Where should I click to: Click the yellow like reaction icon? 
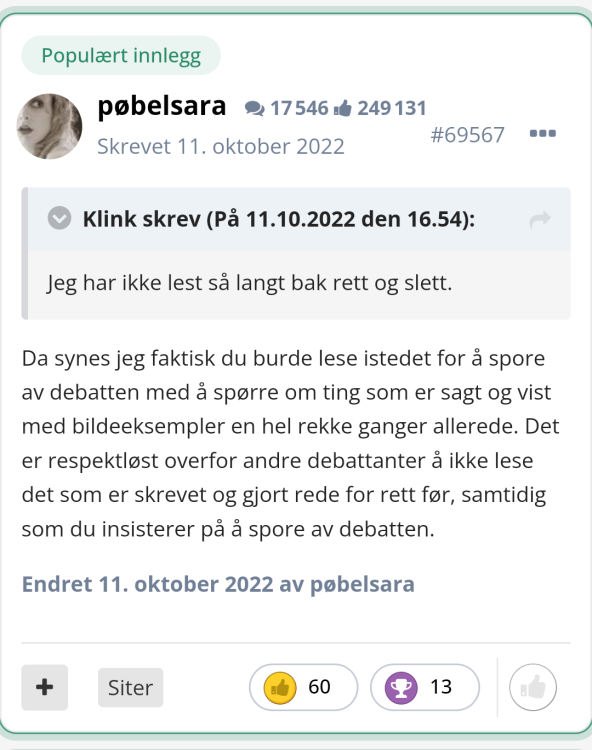tap(280, 688)
